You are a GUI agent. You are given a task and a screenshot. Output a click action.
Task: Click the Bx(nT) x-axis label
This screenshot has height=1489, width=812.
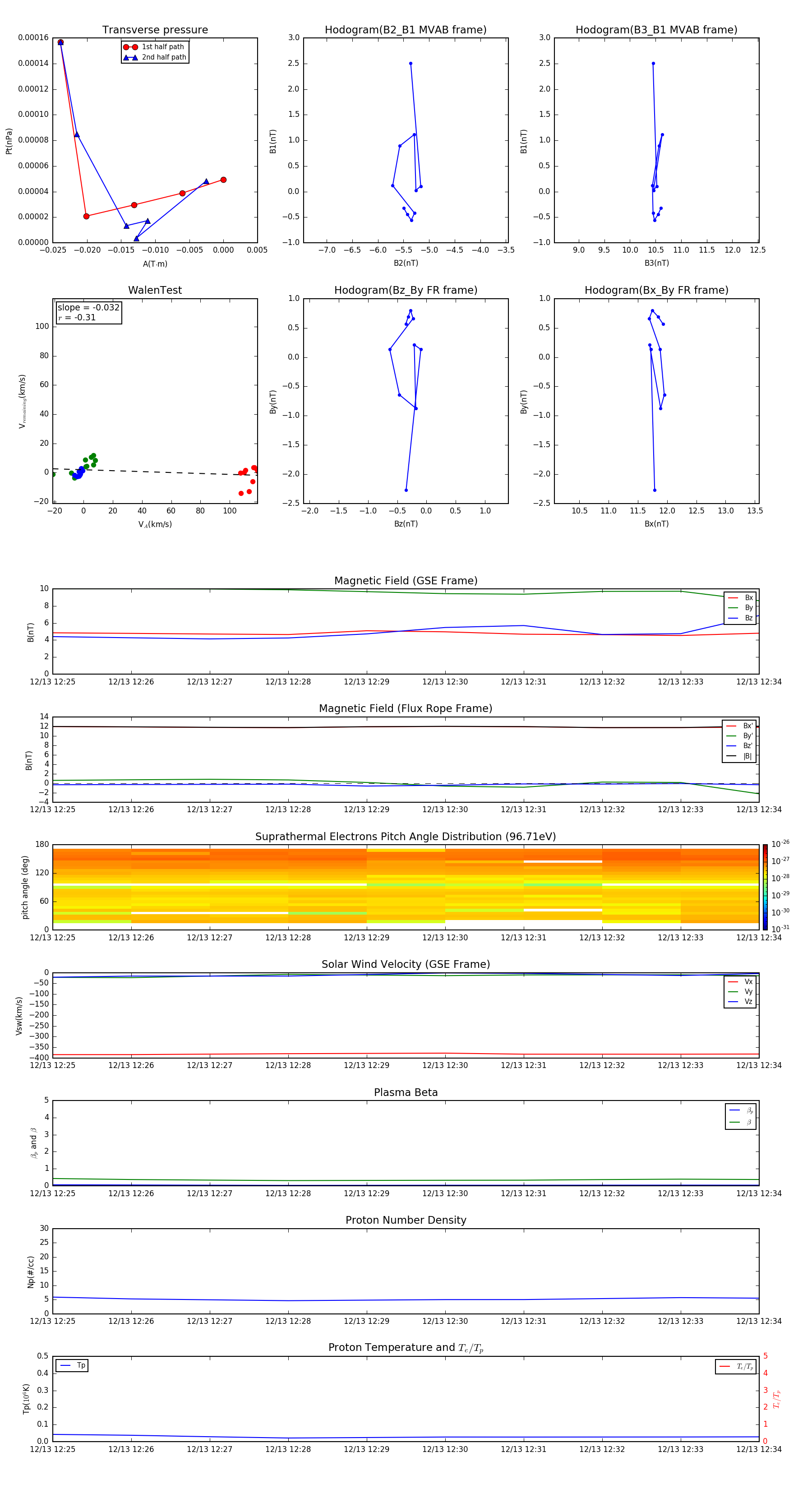pyautogui.click(x=656, y=524)
